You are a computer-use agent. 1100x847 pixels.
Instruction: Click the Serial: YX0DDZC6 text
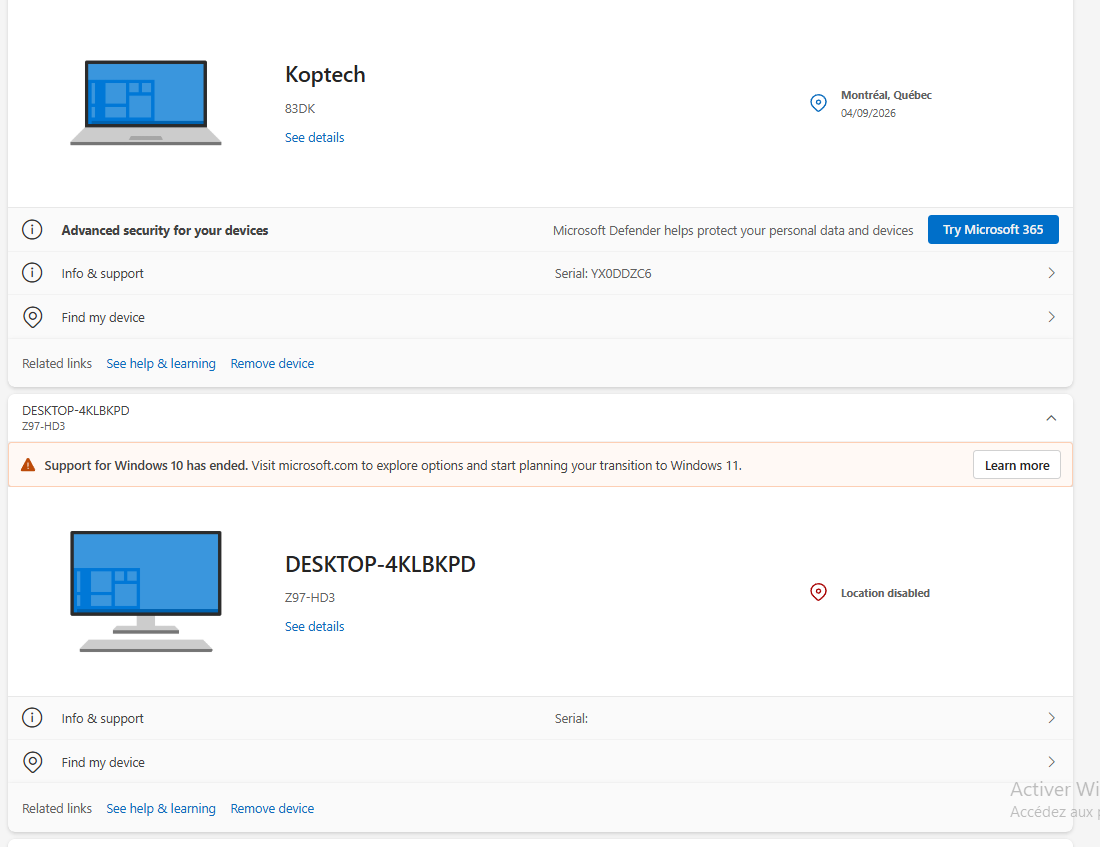pyautogui.click(x=603, y=274)
